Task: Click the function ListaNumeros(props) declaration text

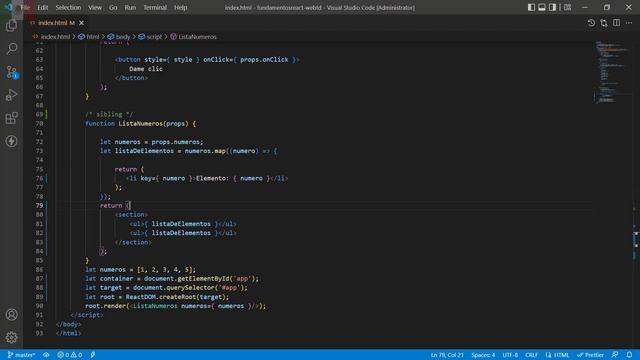Action: [x=140, y=123]
